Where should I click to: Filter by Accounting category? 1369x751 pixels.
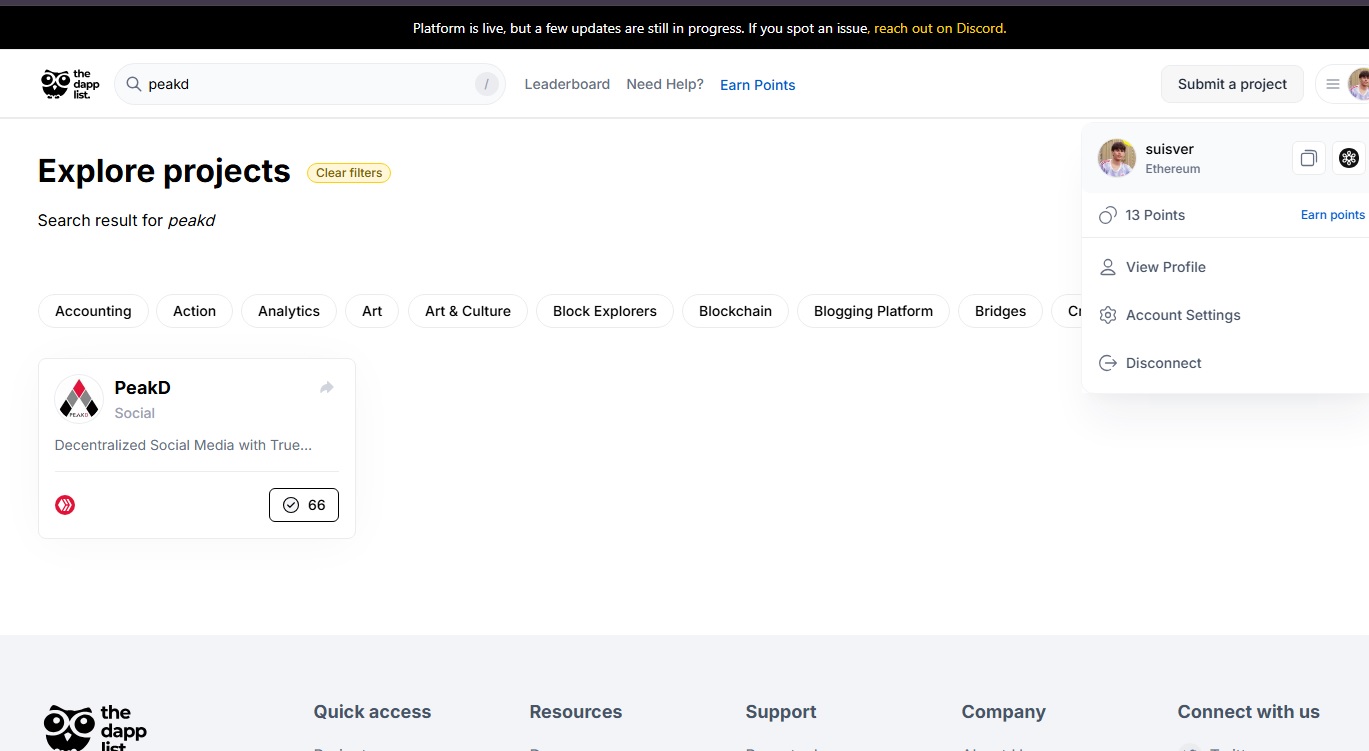click(93, 311)
